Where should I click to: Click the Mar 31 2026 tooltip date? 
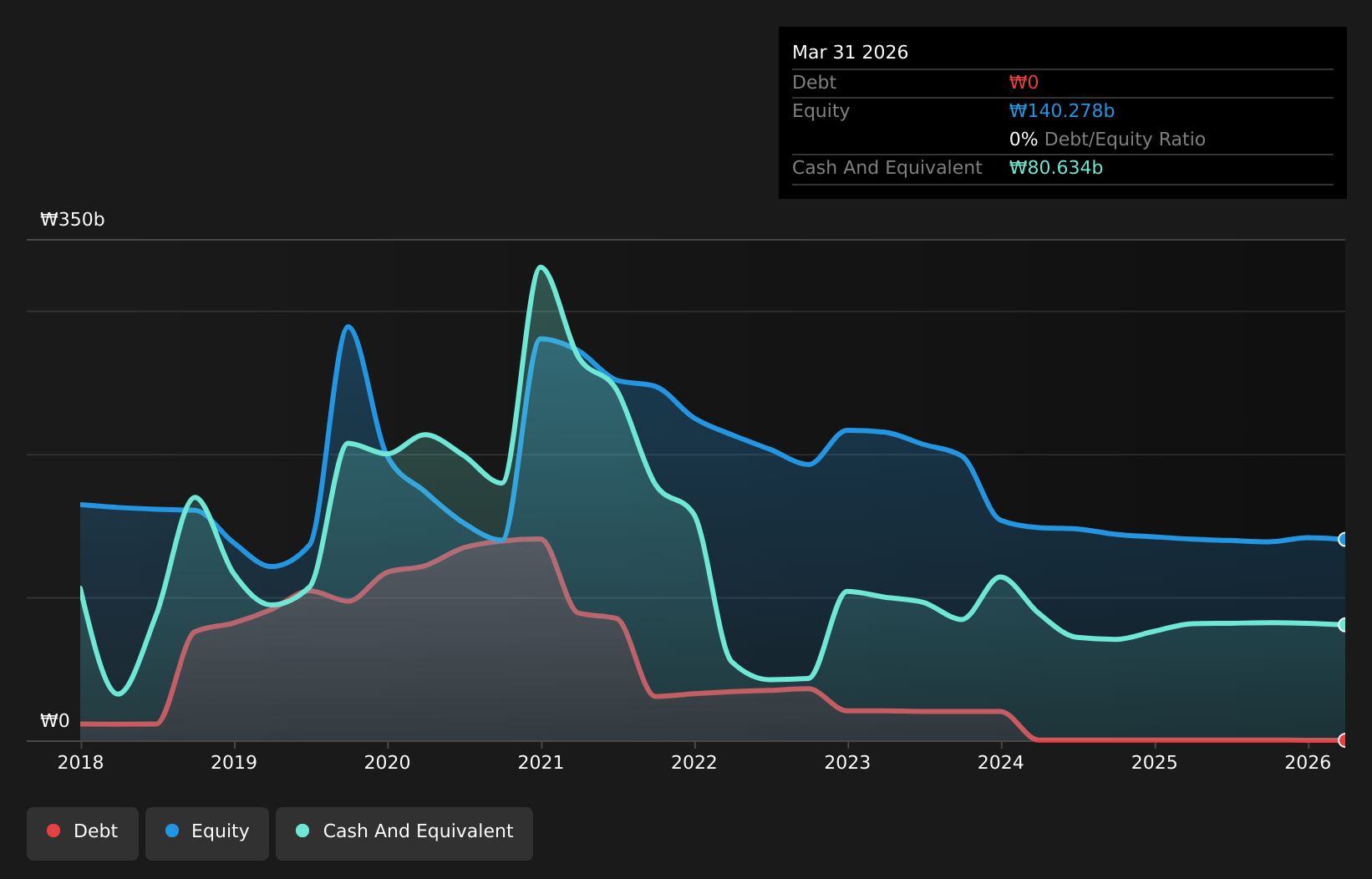tap(850, 53)
